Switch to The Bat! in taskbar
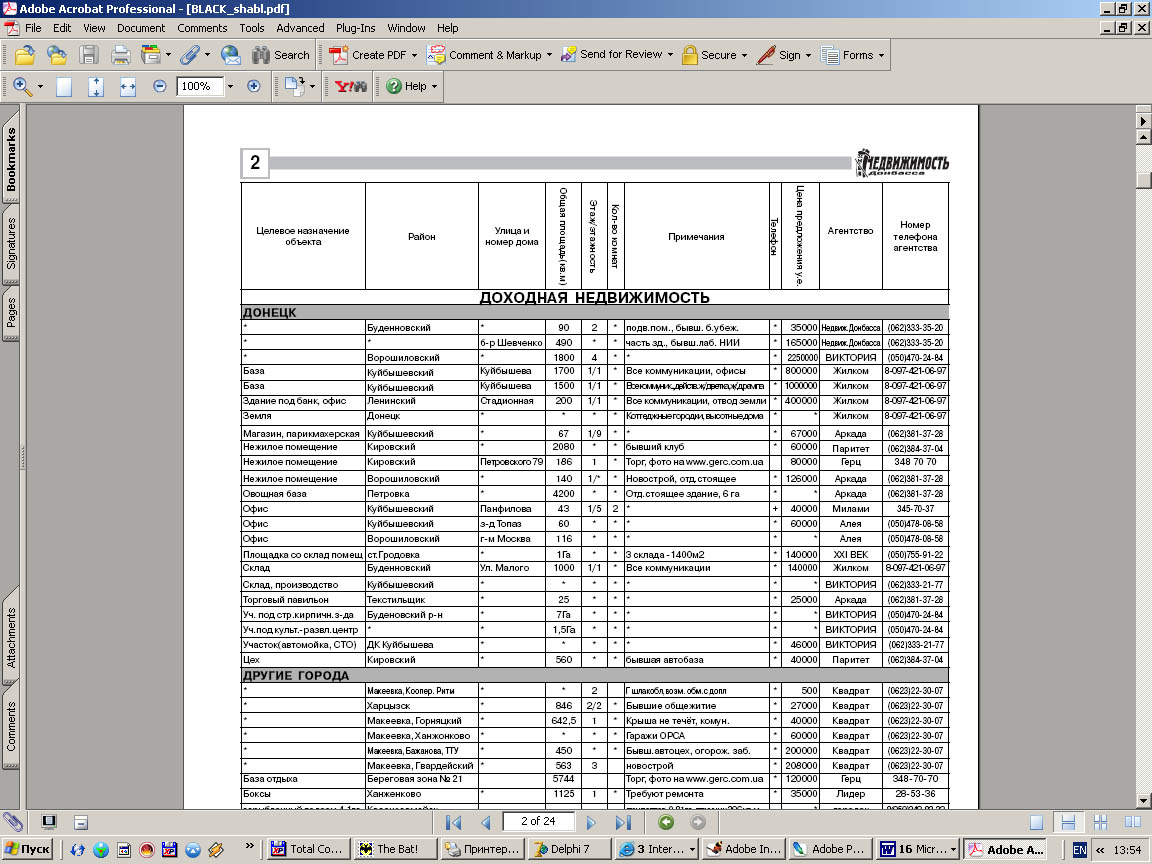Image resolution: width=1152 pixels, height=864 pixels. [395, 849]
